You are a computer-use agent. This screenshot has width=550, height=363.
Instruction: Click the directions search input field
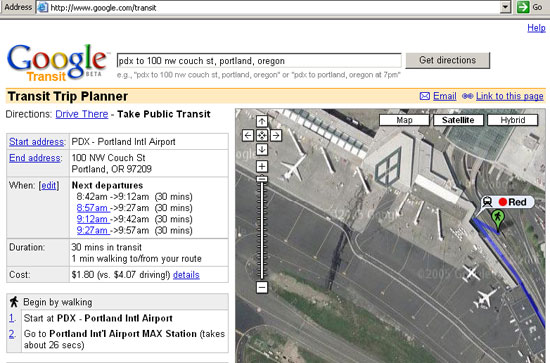259,61
